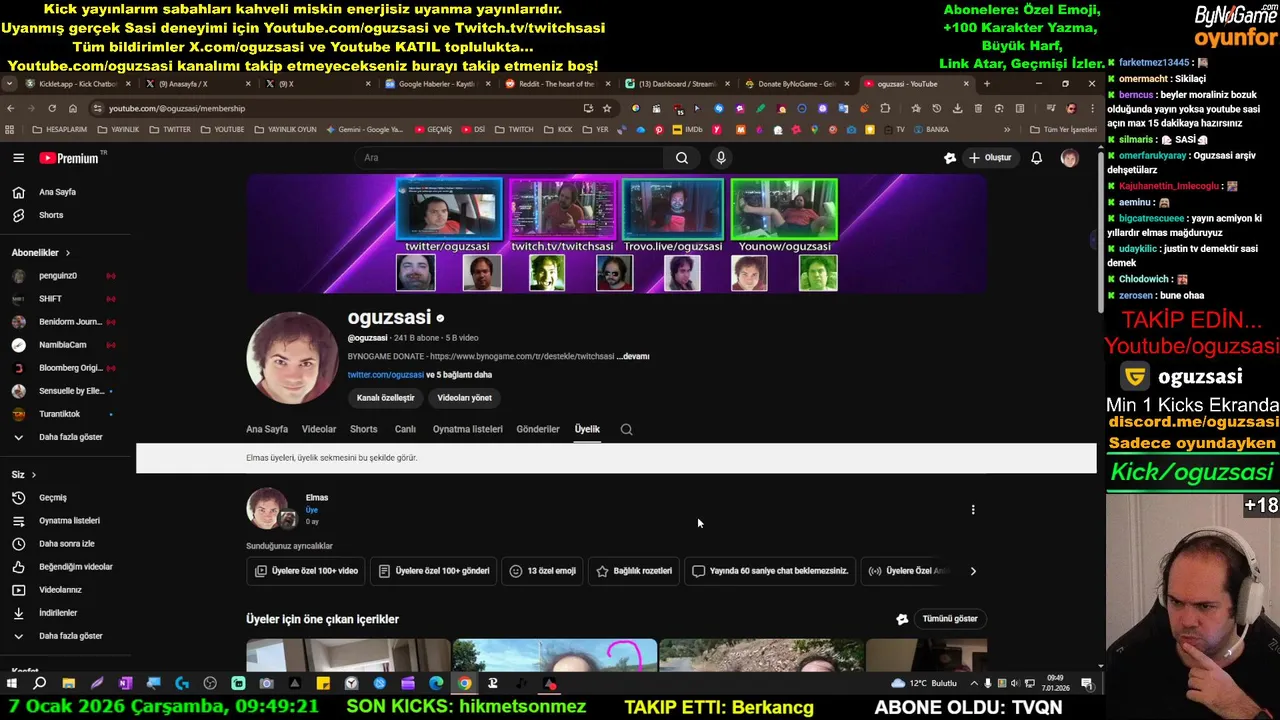The image size is (1280, 720).
Task: Open Elmas membership three-dot menu
Action: click(x=972, y=510)
